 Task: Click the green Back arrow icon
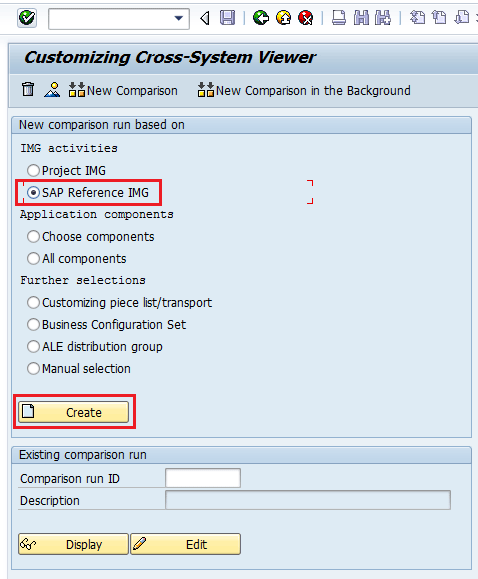point(261,18)
